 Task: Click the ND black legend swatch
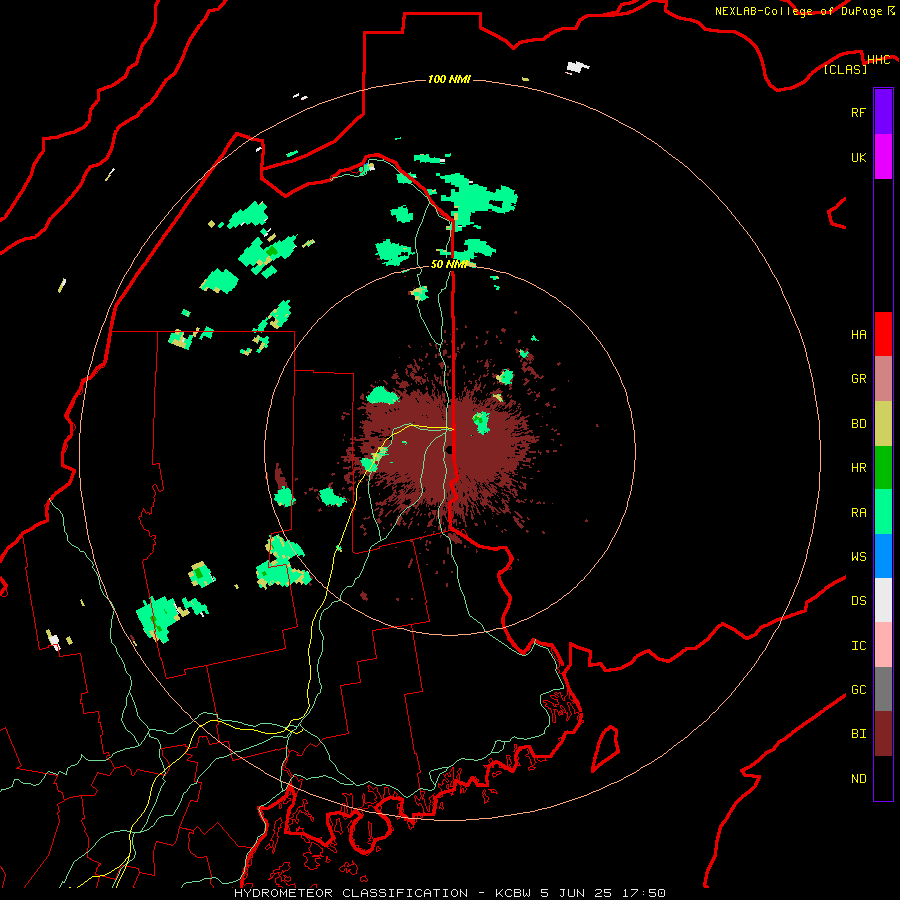tap(883, 778)
